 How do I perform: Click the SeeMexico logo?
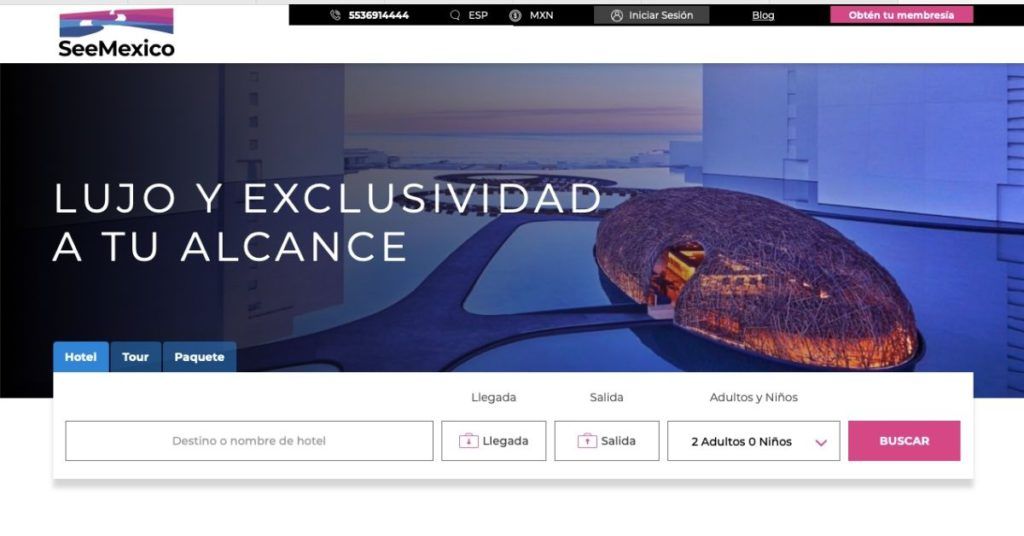[116, 33]
